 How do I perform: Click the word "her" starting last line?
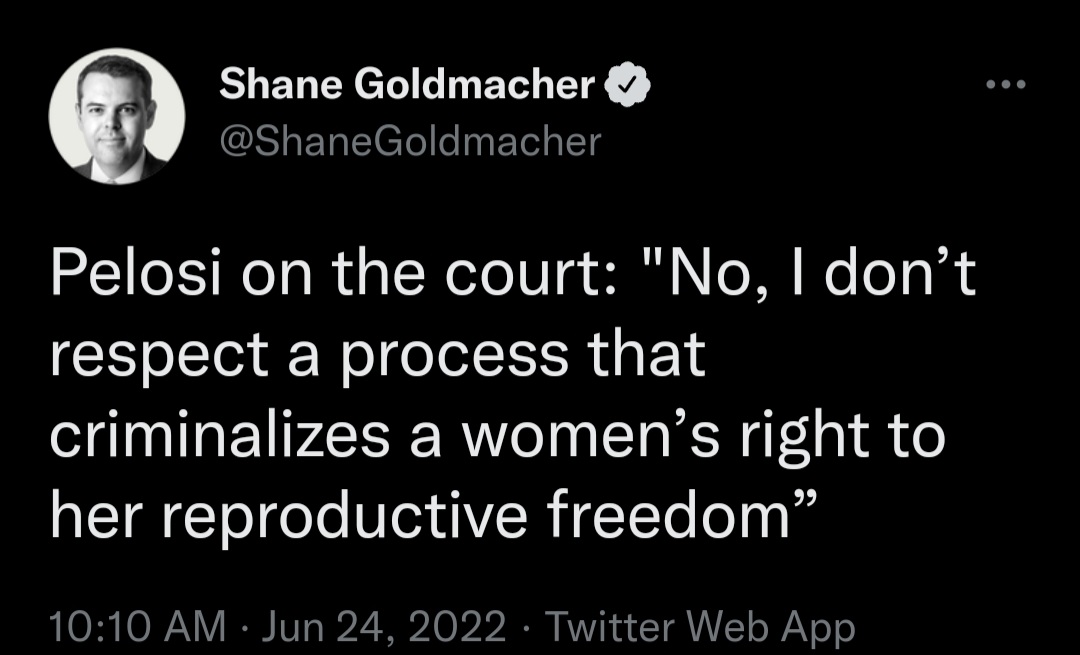click(96, 515)
